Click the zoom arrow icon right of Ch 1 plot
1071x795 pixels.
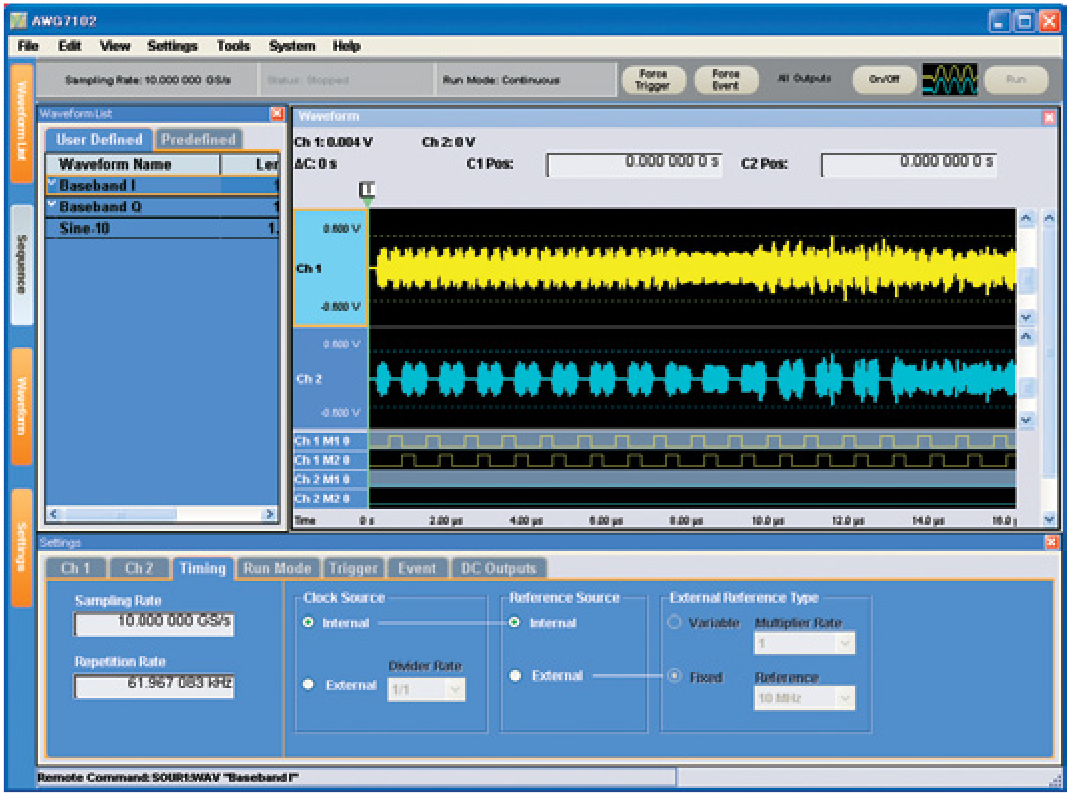click(1027, 217)
